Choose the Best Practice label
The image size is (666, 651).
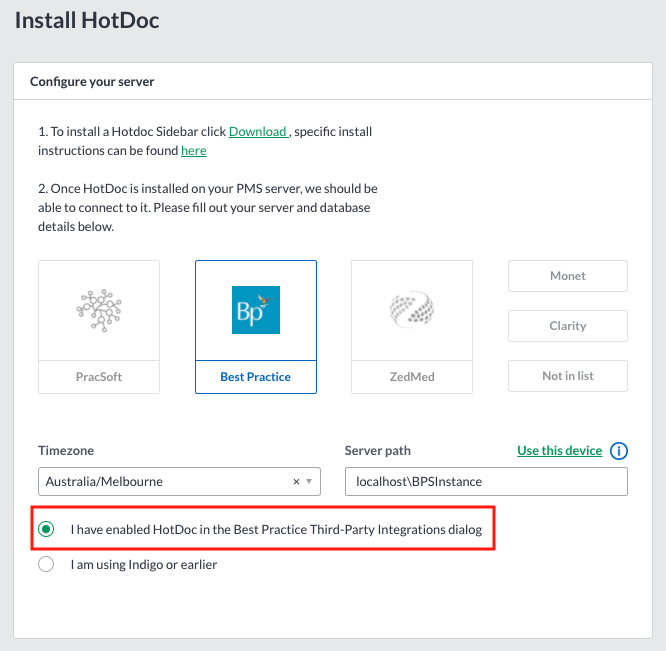point(256,377)
